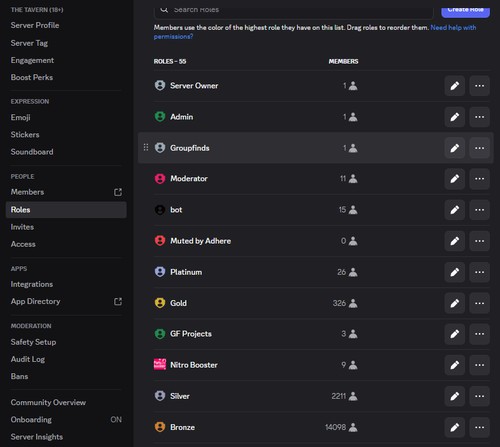Show more options for Groupfinds role

pos(480,148)
